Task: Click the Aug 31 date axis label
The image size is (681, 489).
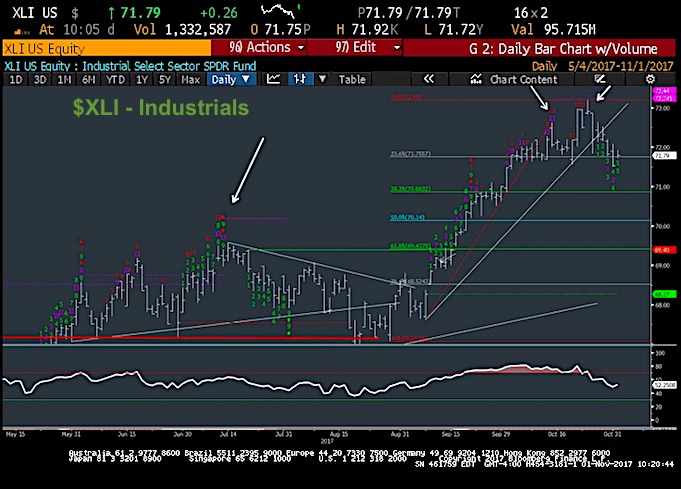Action: pos(400,434)
